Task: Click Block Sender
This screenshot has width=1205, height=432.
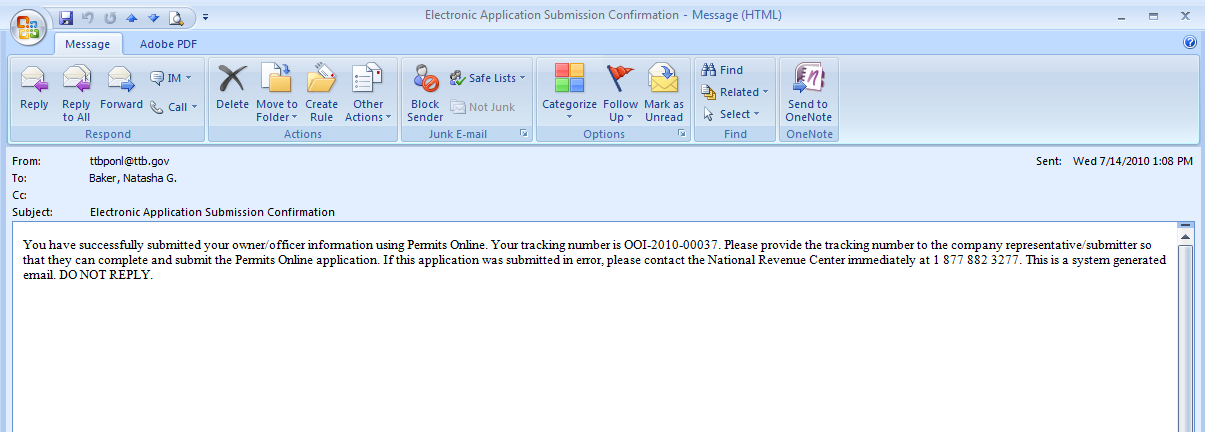Action: tap(425, 91)
